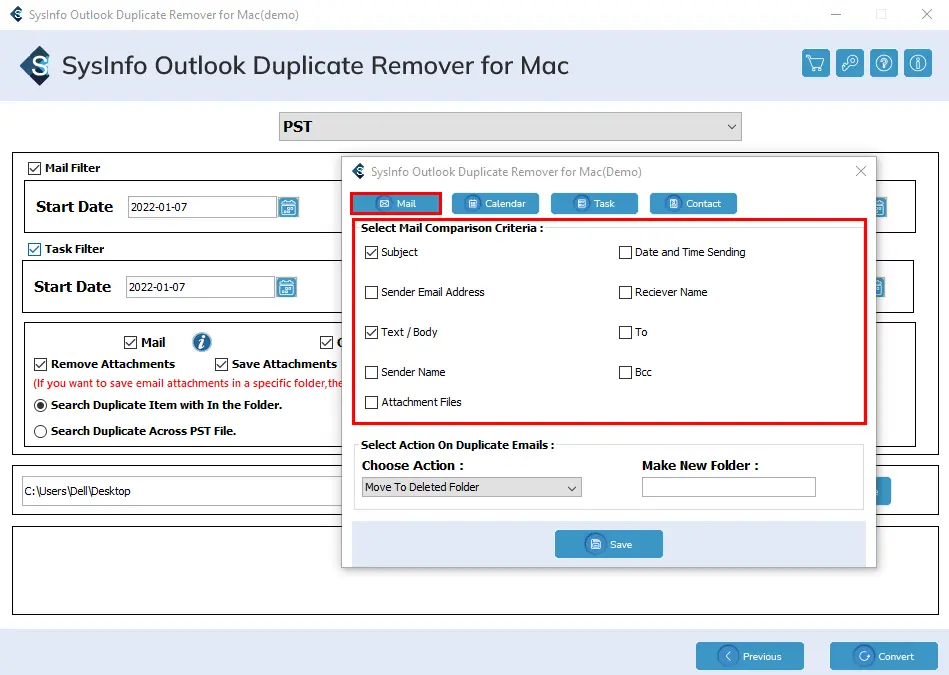
Task: Open calendar picker for Task Filter Start Date
Action: pyautogui.click(x=286, y=287)
